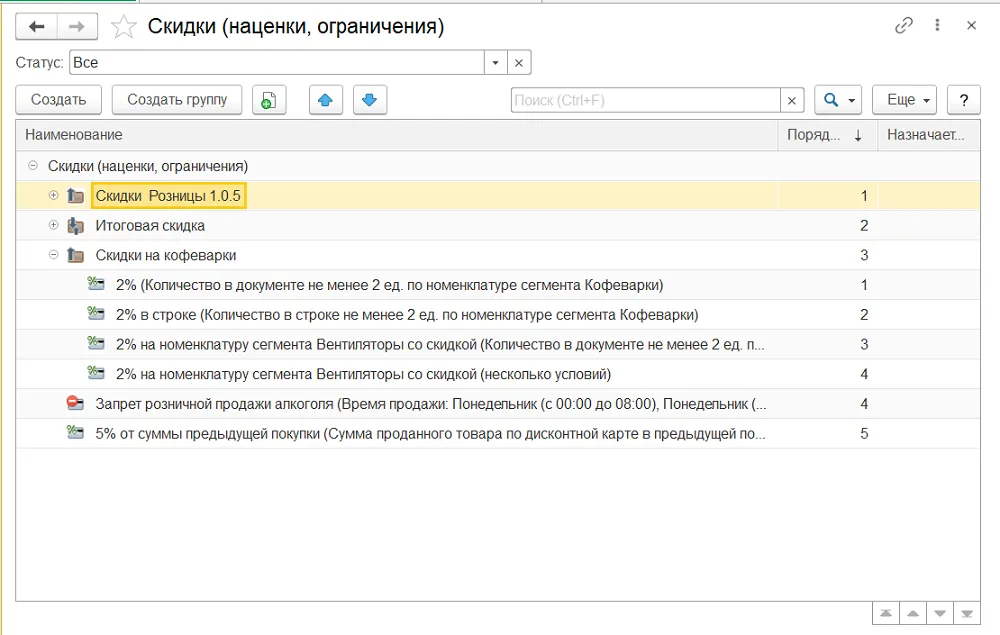1000x635 pixels.
Task: Select the 5% от суммы предыдущей покупки row
Action: [498, 434]
